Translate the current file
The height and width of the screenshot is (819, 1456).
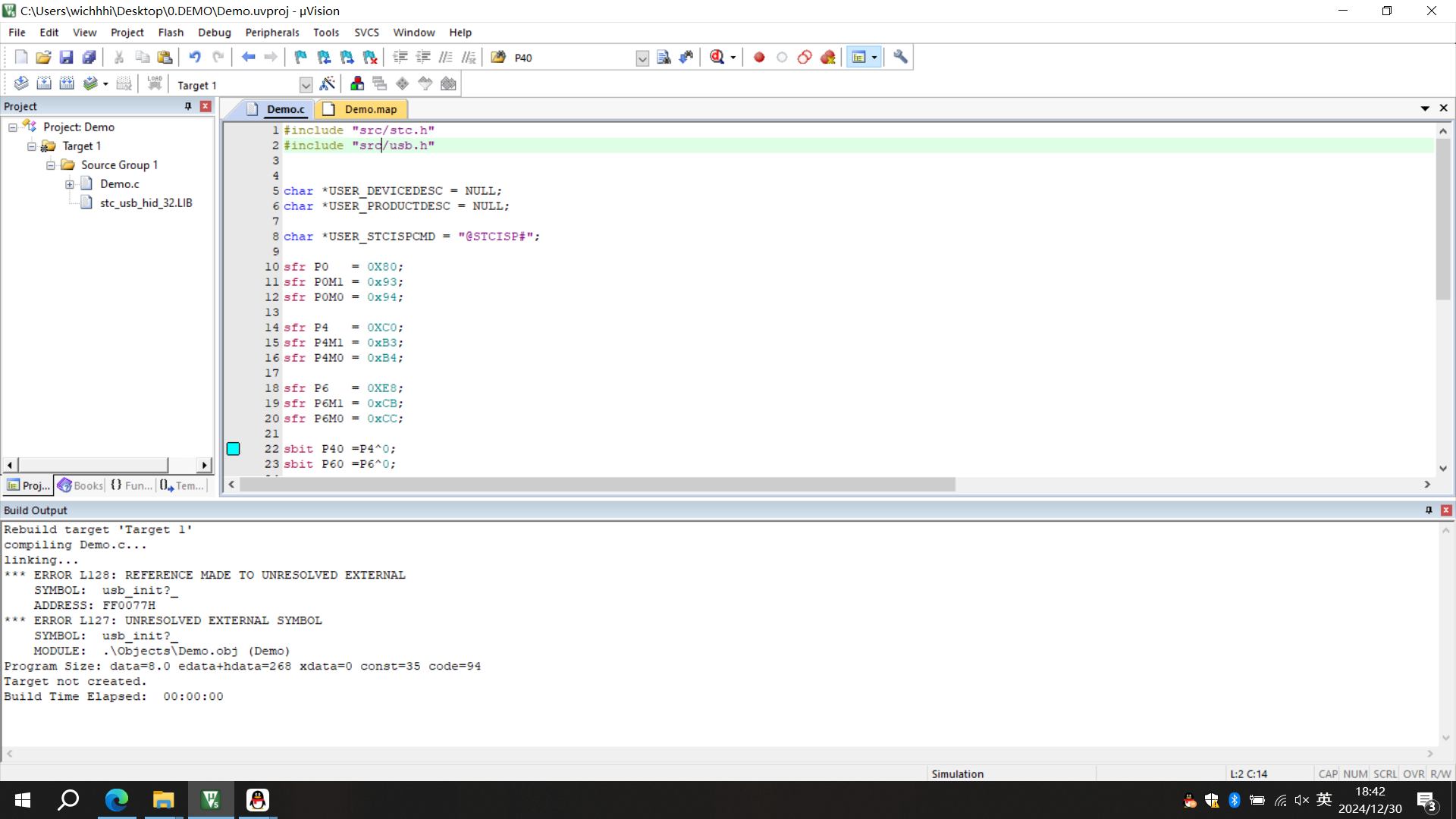tap(21, 83)
